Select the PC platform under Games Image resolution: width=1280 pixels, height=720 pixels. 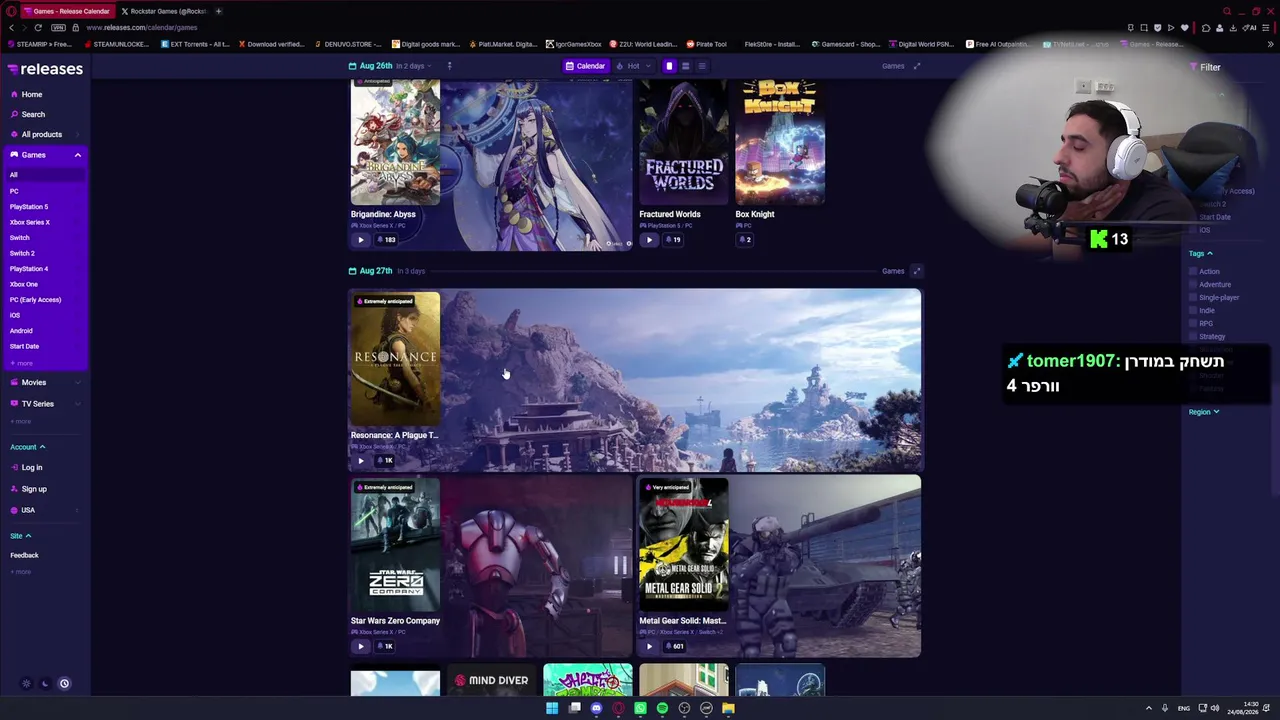click(14, 191)
